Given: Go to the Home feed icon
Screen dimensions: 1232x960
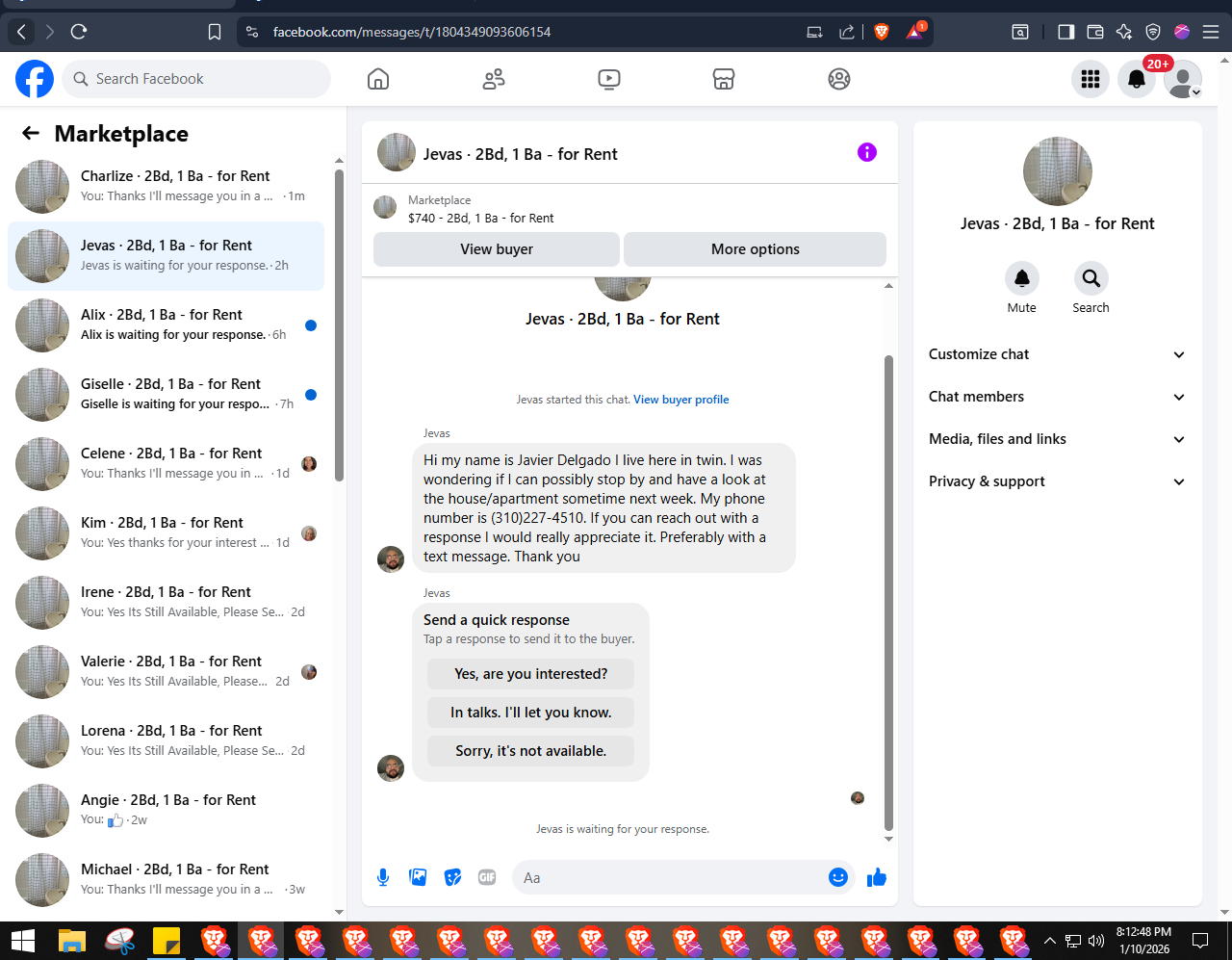Looking at the screenshot, I should (x=378, y=79).
